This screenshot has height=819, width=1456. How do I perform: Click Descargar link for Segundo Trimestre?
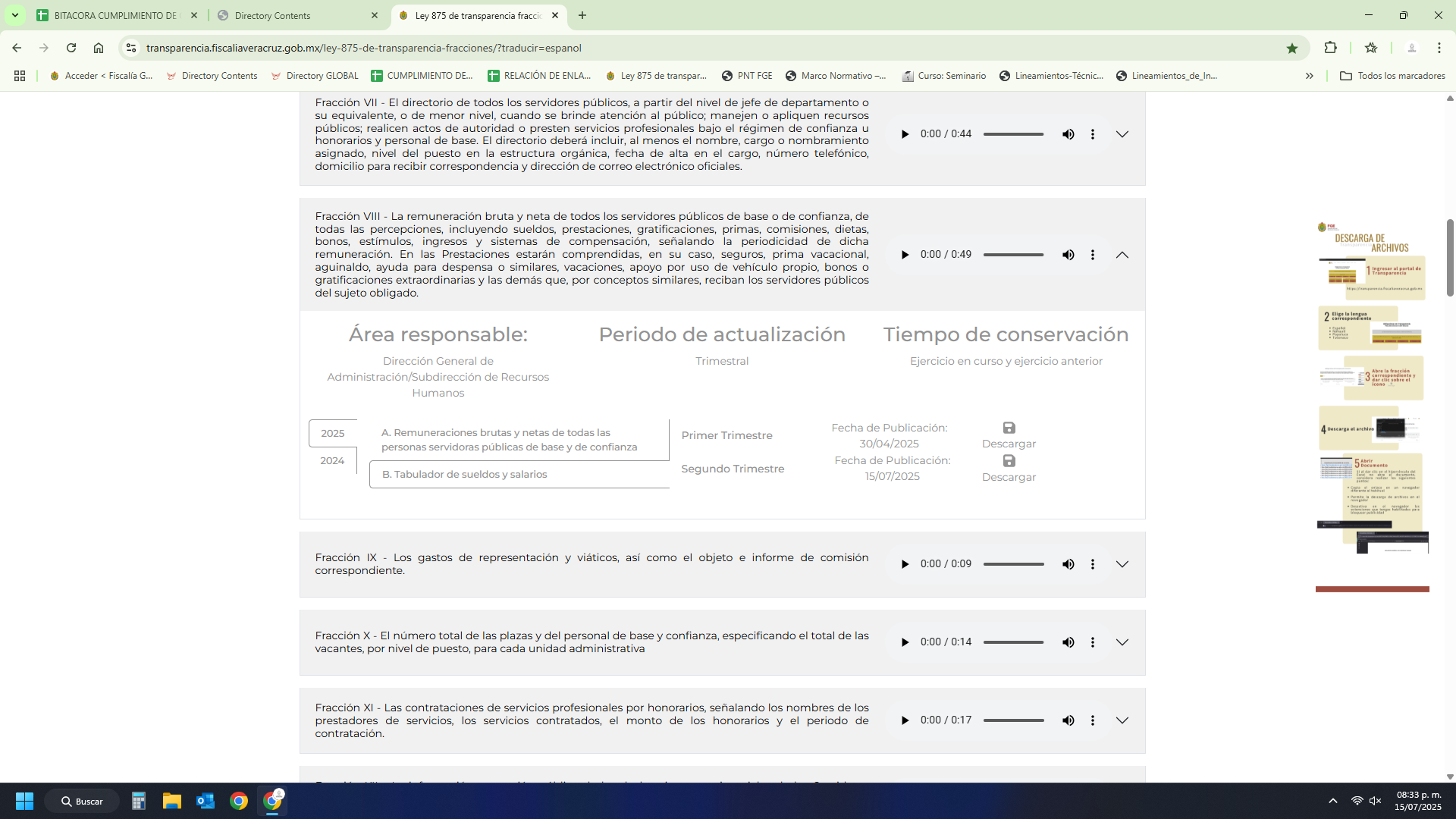pyautogui.click(x=1009, y=477)
